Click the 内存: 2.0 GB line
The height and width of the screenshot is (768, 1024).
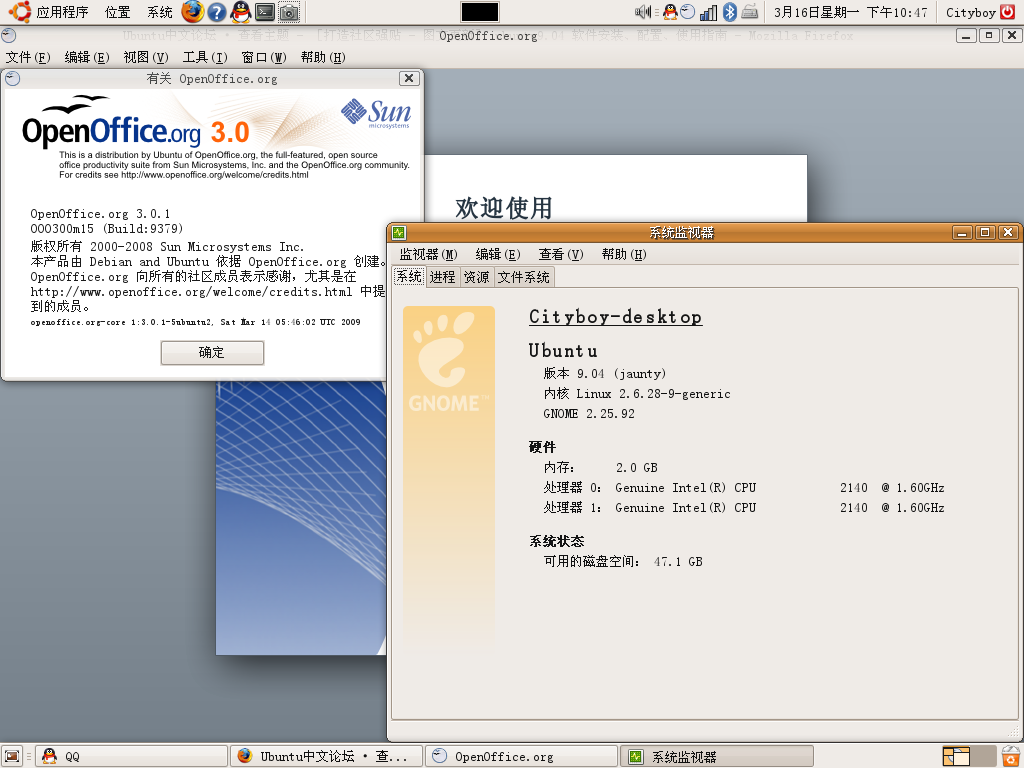(600, 468)
